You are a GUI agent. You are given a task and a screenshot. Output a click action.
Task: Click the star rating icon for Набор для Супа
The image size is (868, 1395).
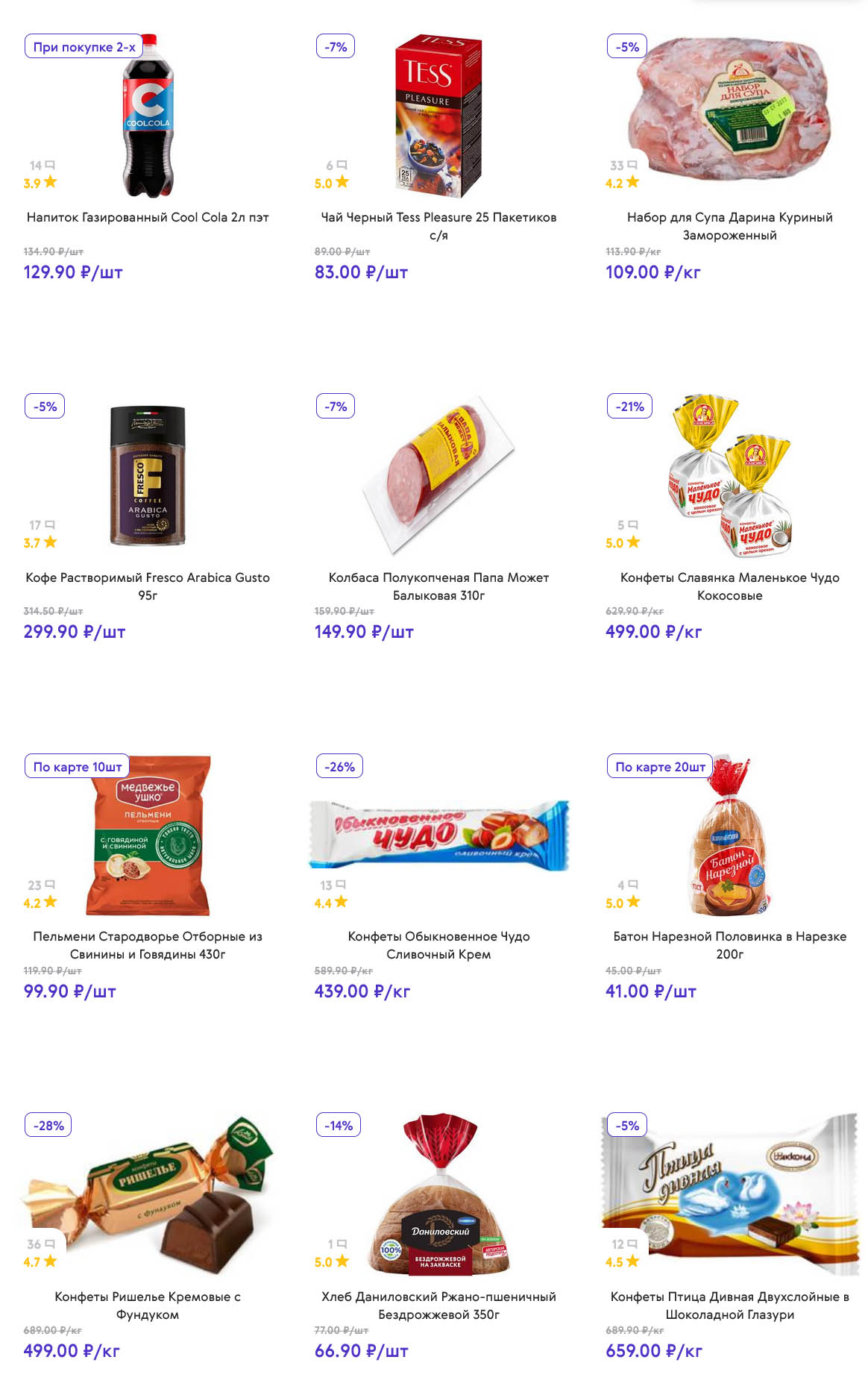tap(632, 182)
